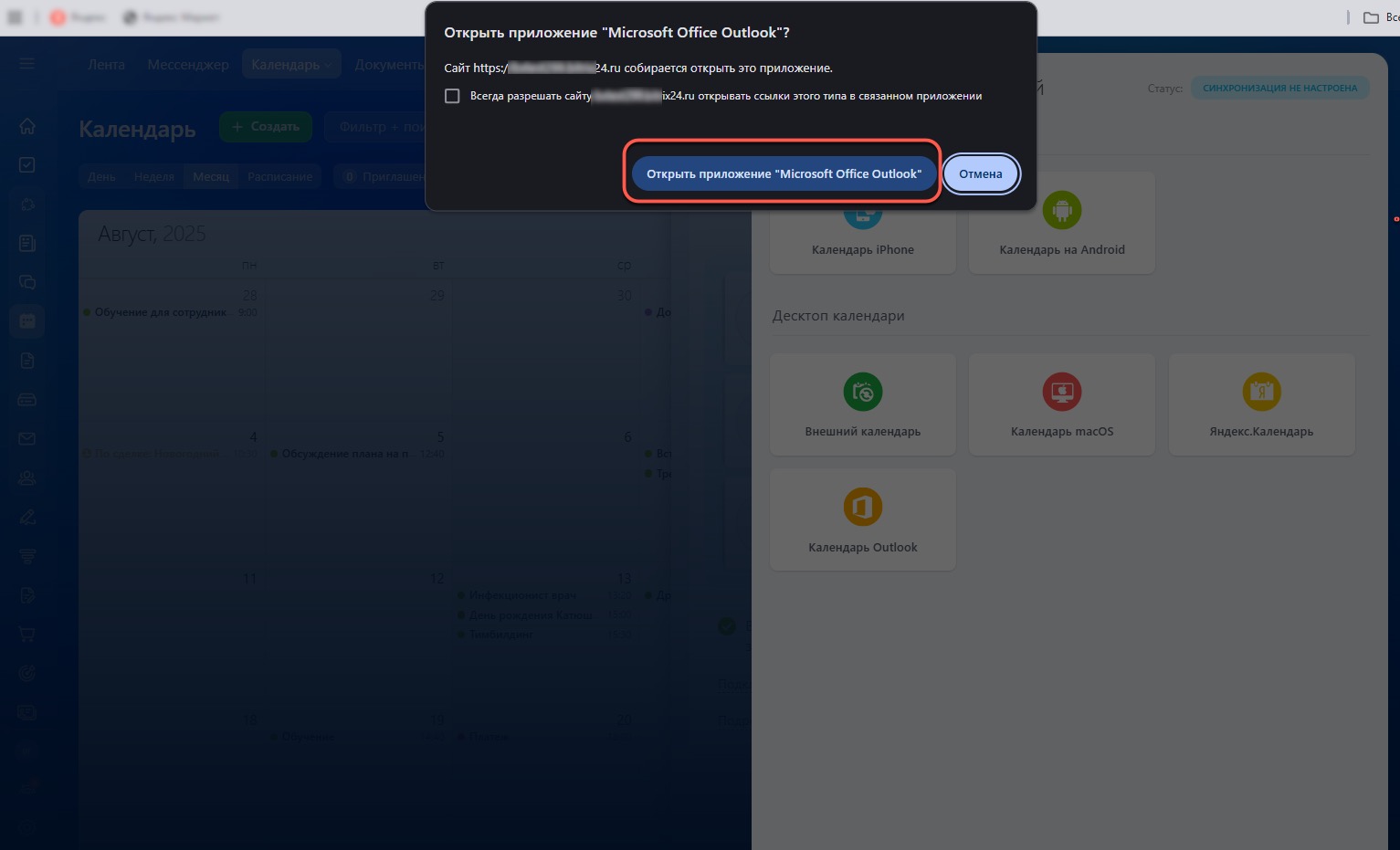1400x850 pixels.
Task: Cancel the dialog with Отмена button
Action: click(980, 173)
